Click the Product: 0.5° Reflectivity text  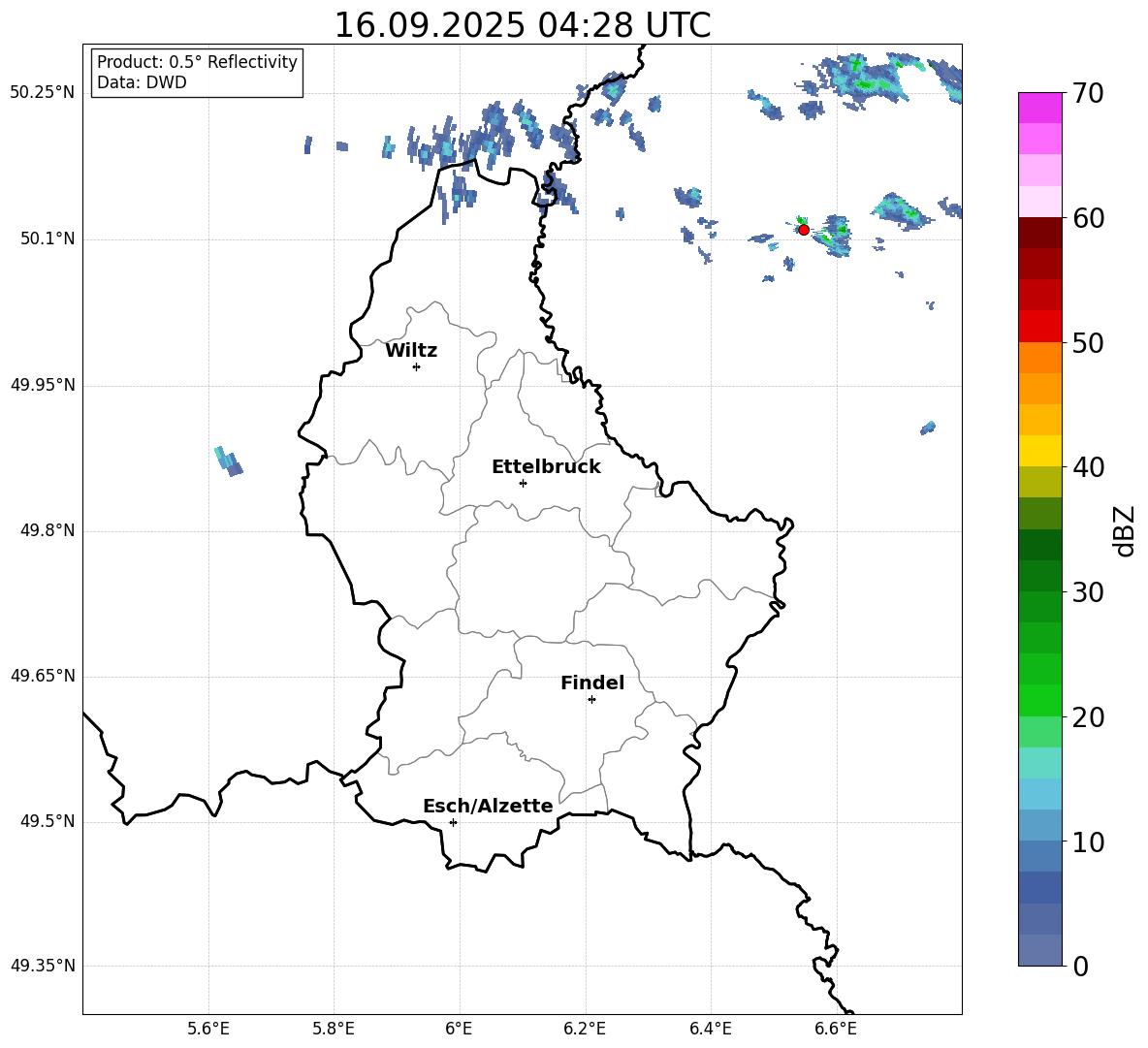(197, 62)
